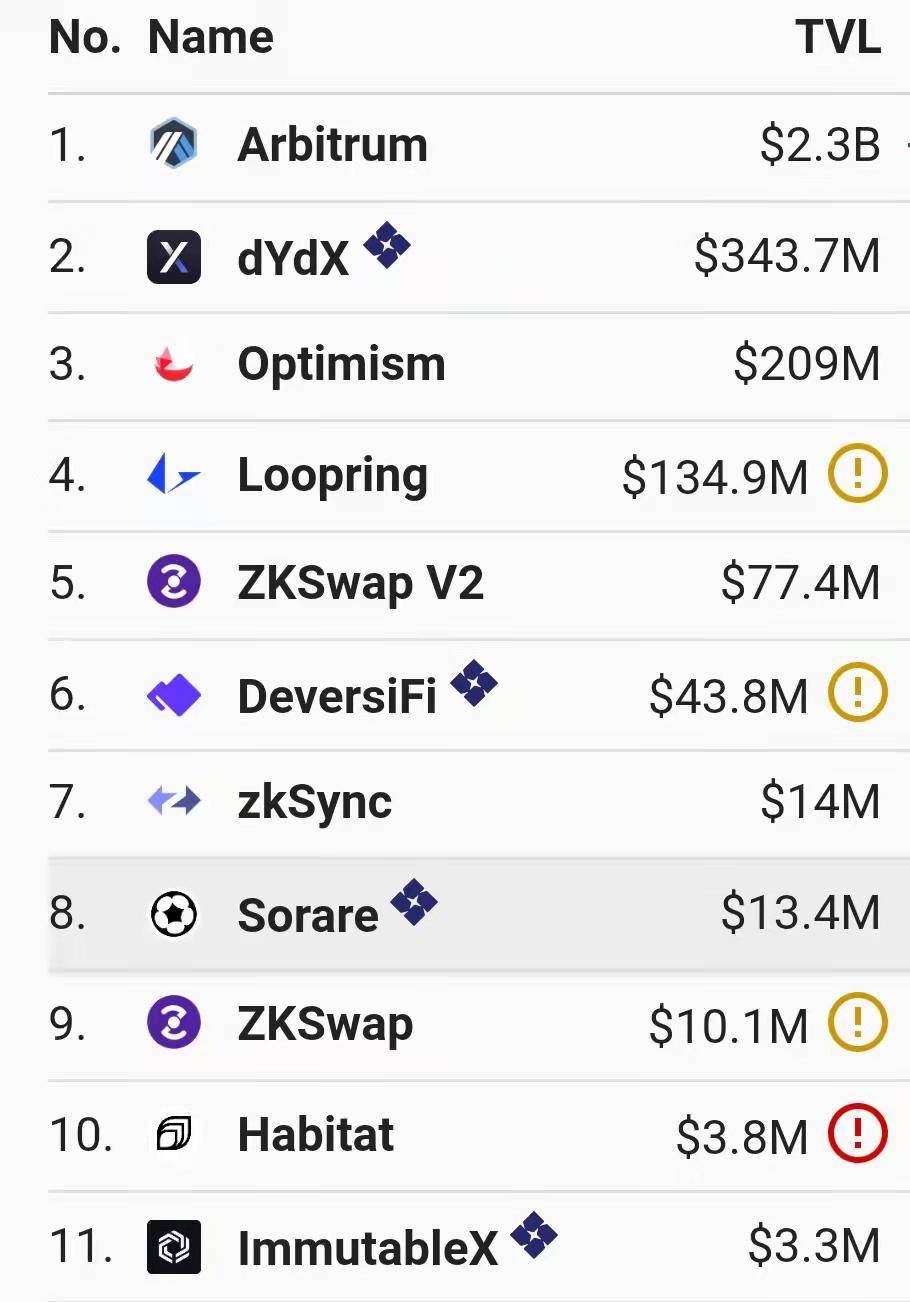Click the red warning icon beside Habitat
The image size is (910, 1302).
[x=858, y=1135]
